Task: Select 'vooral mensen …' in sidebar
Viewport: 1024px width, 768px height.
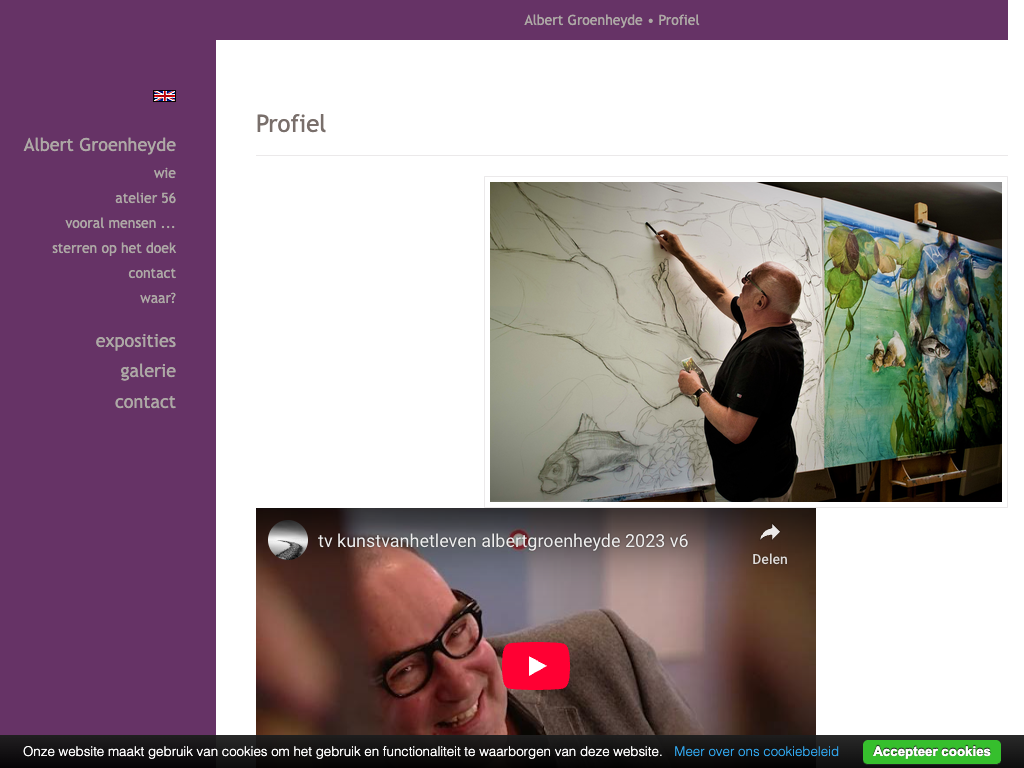Action: pos(120,223)
